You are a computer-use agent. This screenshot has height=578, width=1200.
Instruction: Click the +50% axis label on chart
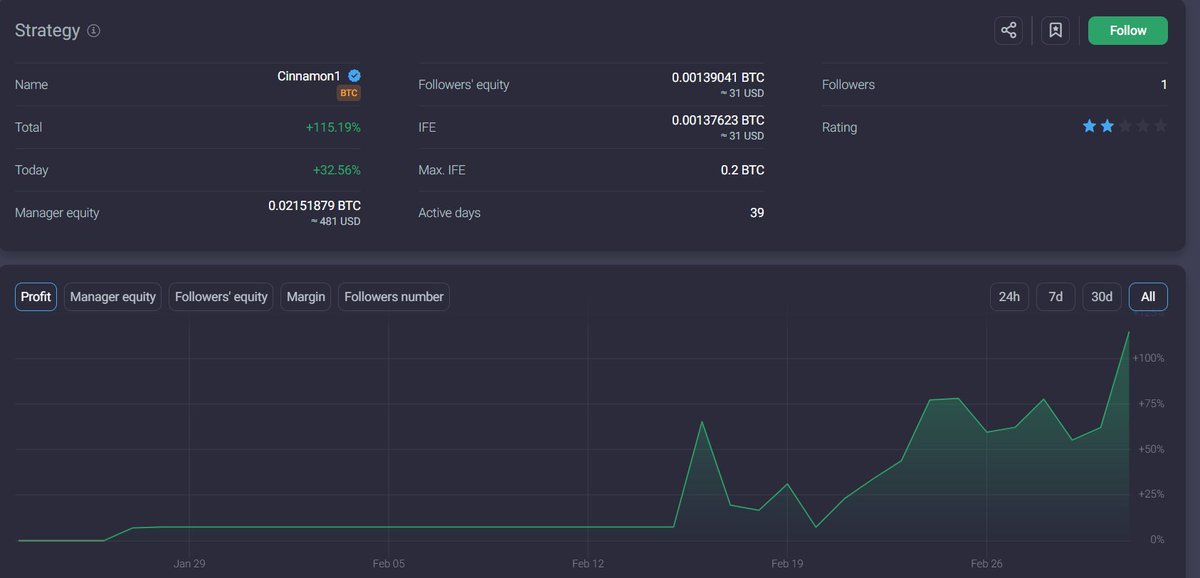point(1151,449)
